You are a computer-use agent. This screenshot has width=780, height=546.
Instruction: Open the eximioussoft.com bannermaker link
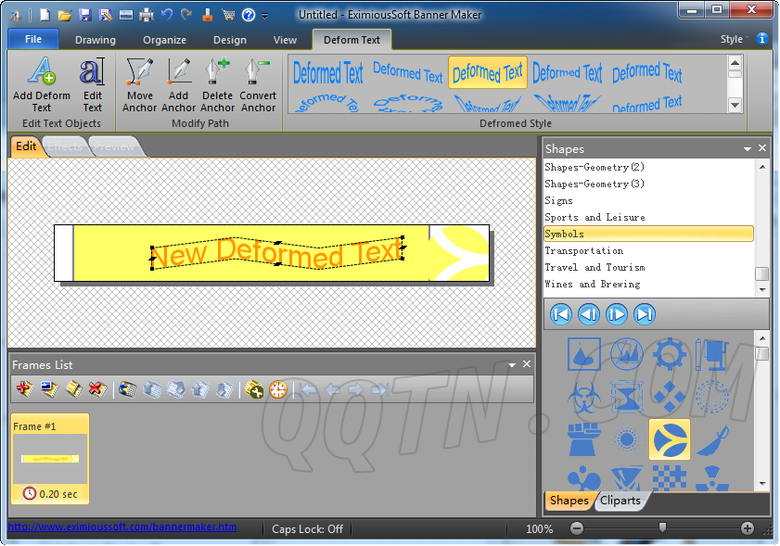point(122,527)
